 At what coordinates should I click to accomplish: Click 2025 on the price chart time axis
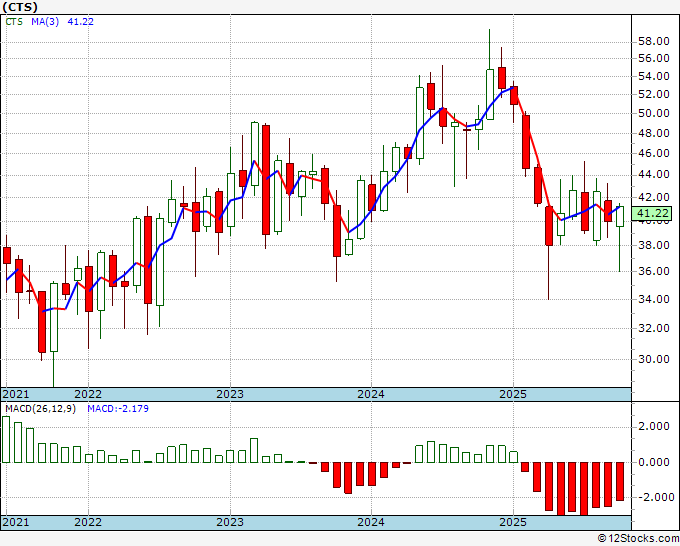tap(513, 394)
